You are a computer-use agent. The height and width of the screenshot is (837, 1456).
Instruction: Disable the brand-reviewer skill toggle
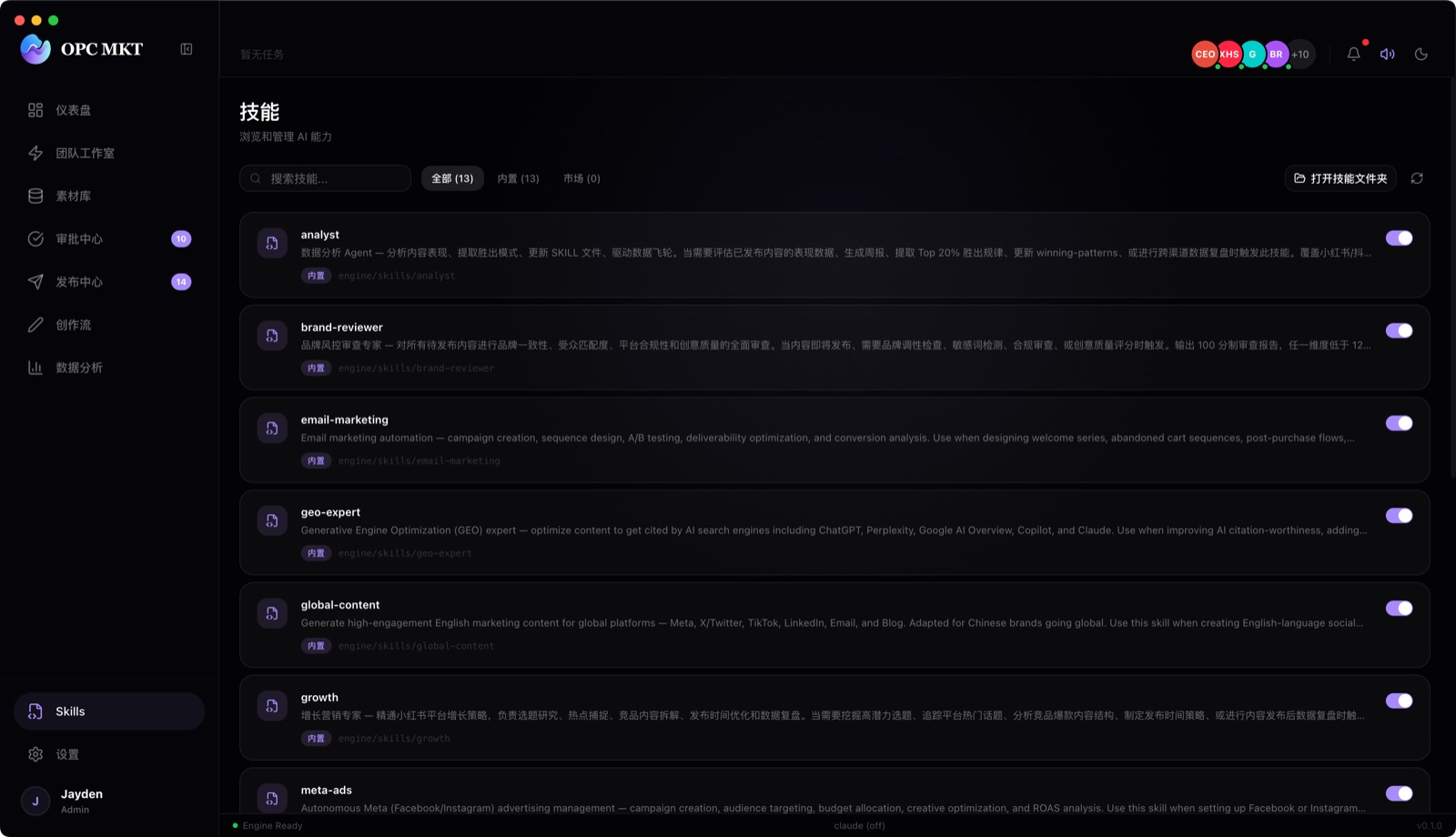tap(1399, 331)
